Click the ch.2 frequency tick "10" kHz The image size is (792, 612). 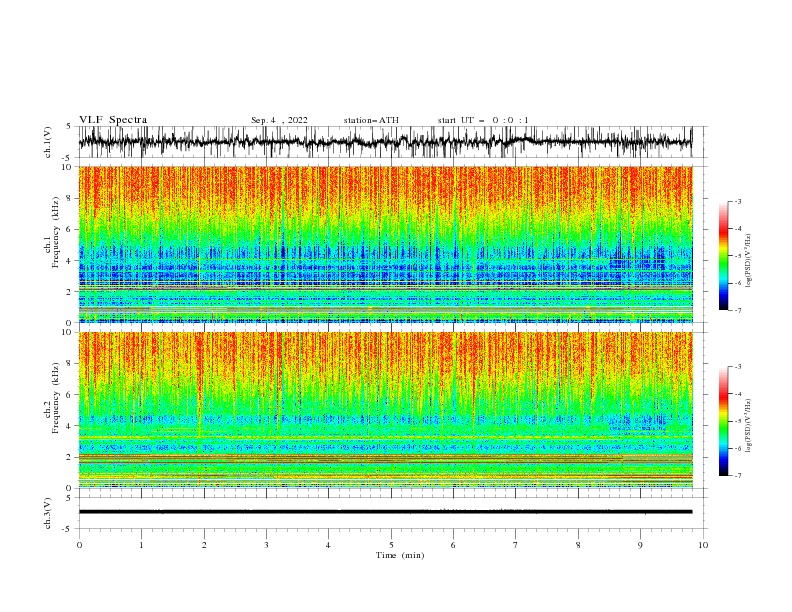68,332
